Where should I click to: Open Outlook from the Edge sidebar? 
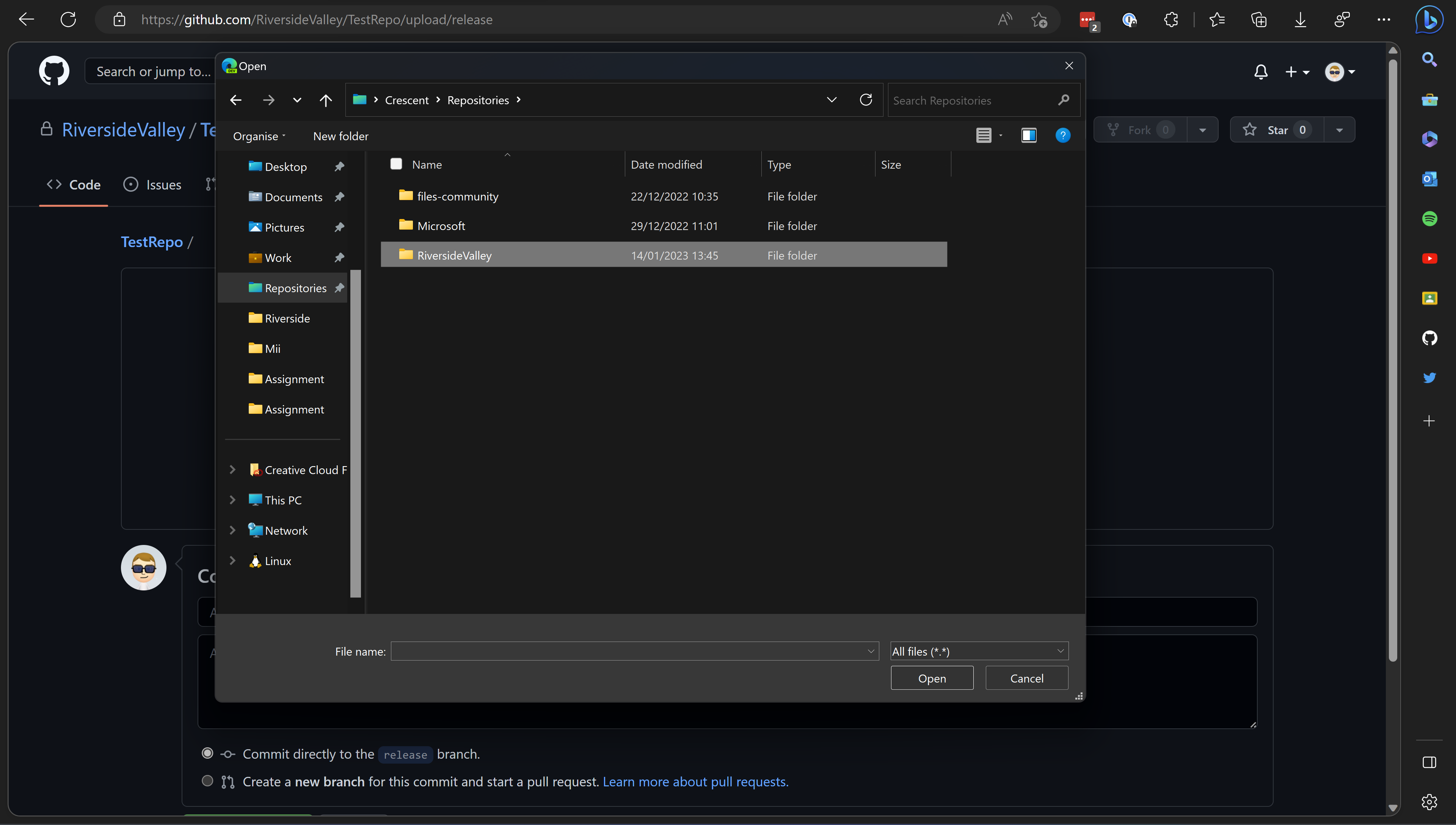tap(1430, 178)
